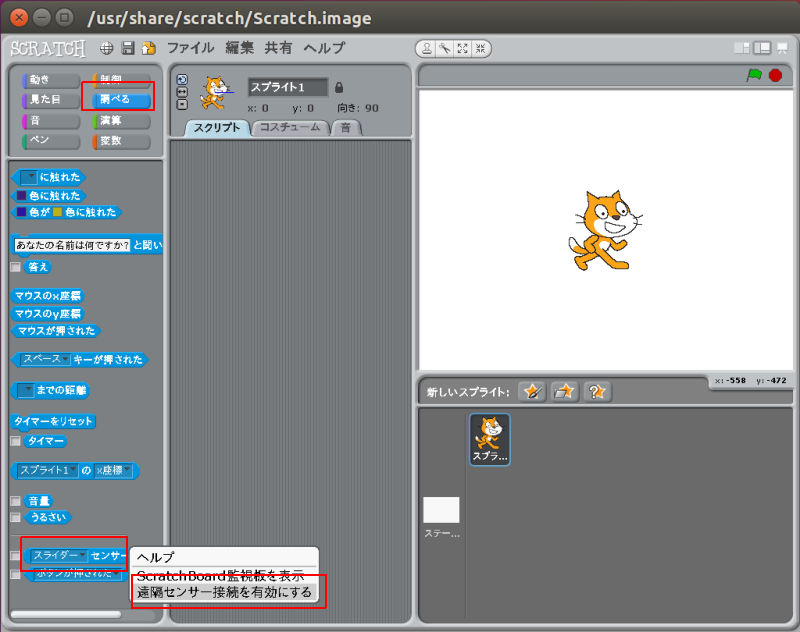Set rotation style to don't rotate
Viewport: 800px width, 632px height.
click(x=182, y=104)
